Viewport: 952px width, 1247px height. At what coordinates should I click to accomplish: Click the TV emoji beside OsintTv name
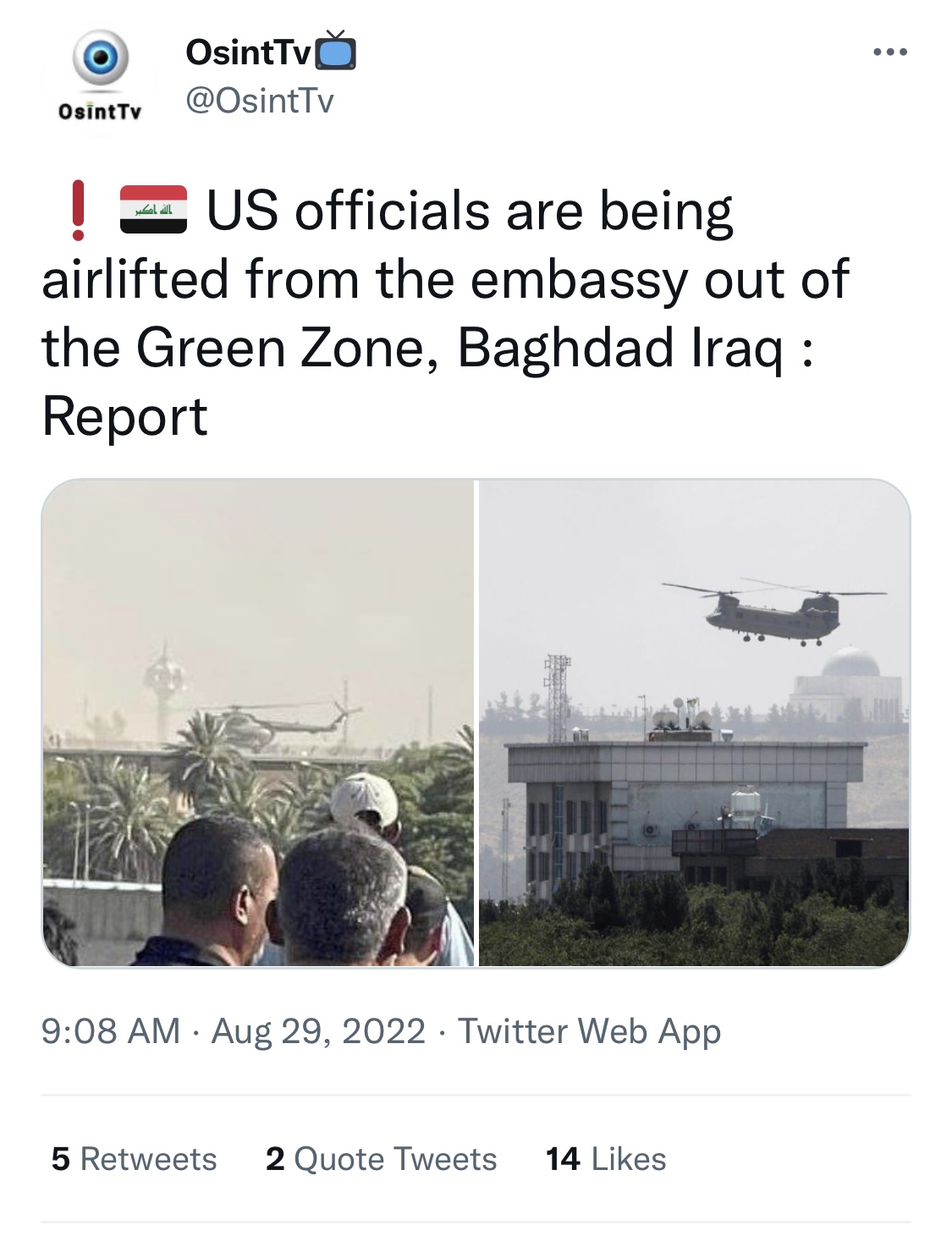click(x=336, y=52)
